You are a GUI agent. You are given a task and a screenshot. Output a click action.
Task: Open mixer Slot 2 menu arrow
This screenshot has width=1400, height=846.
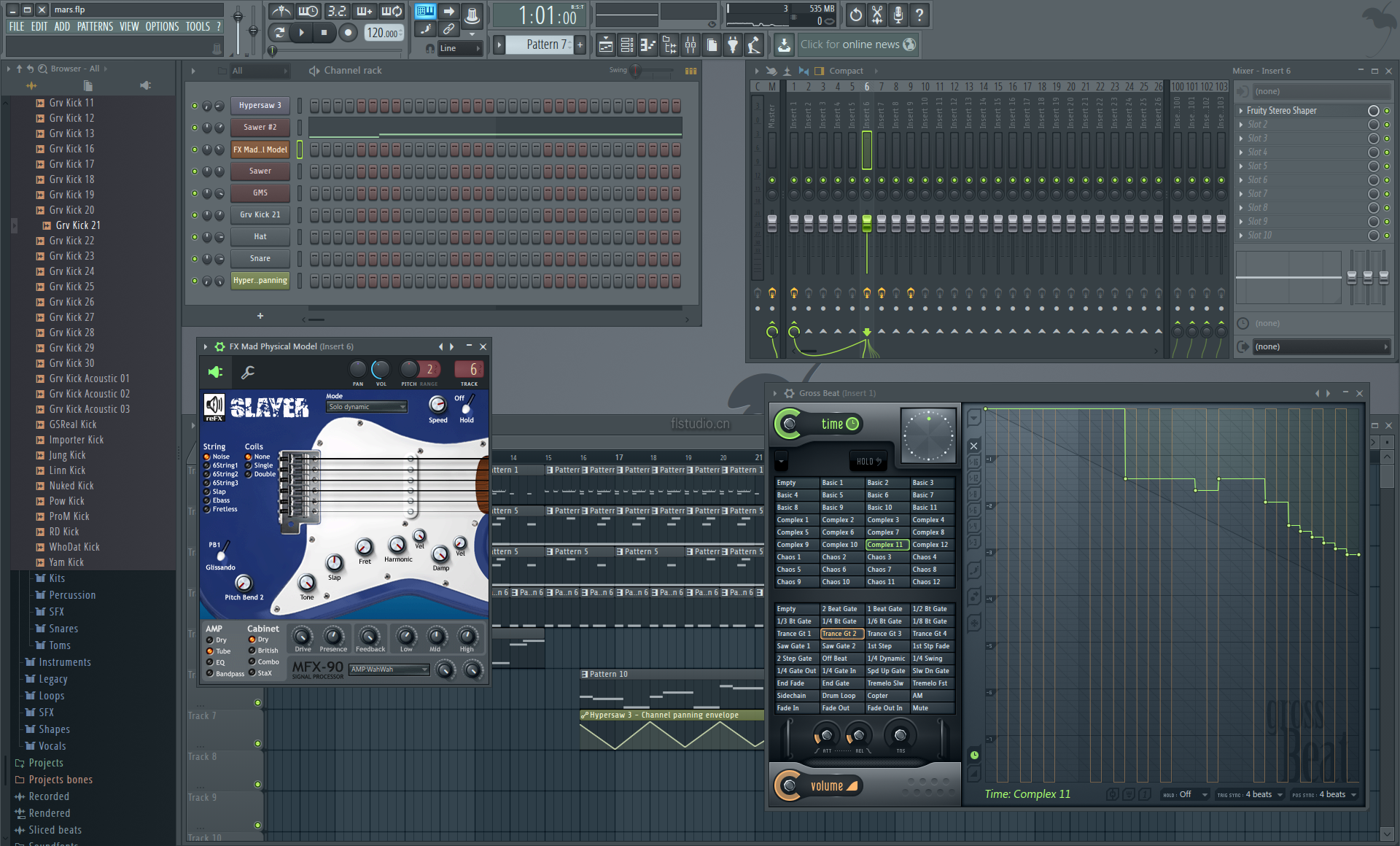[1241, 125]
